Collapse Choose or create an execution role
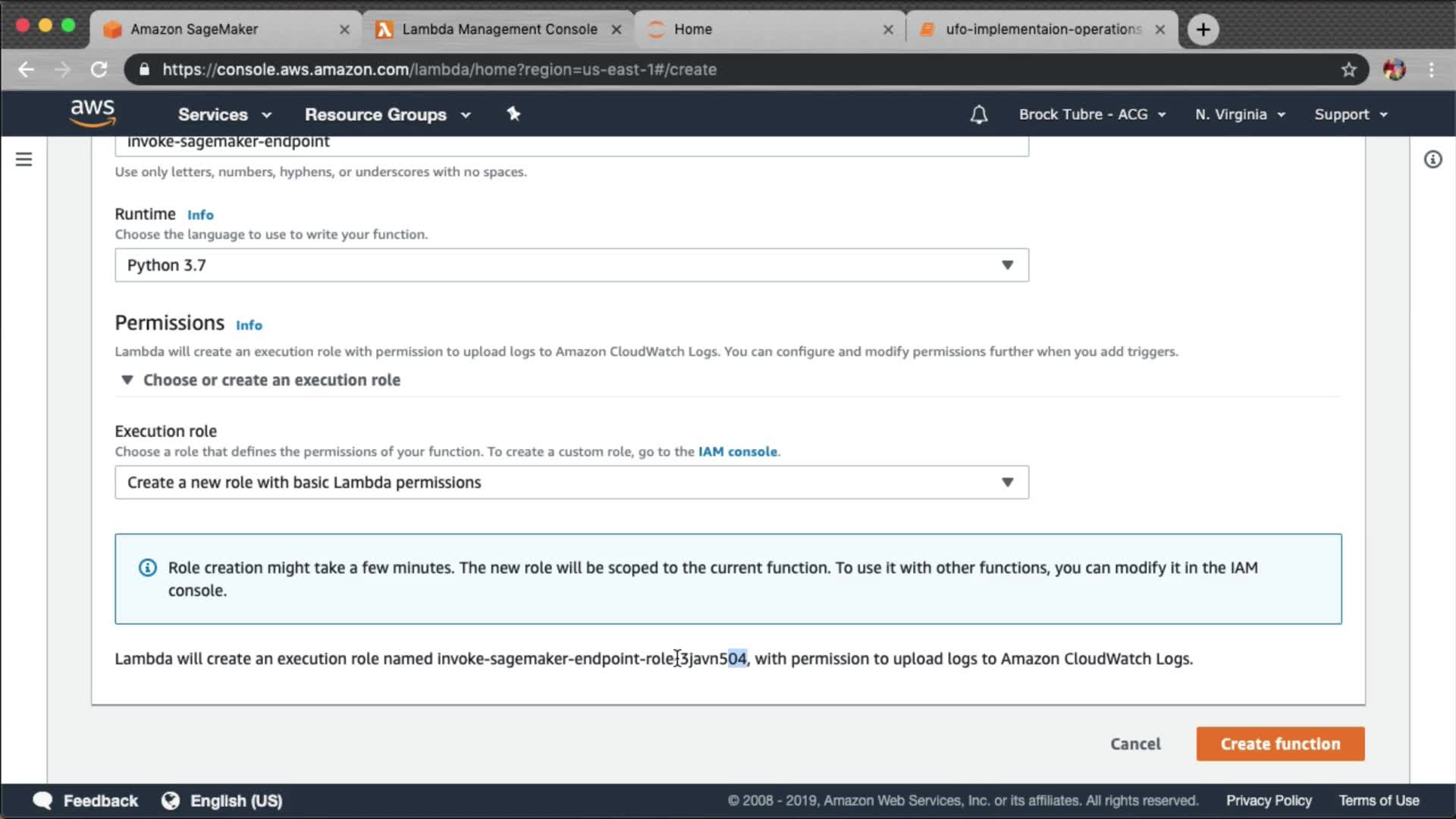Image resolution: width=1456 pixels, height=819 pixels. tap(127, 380)
